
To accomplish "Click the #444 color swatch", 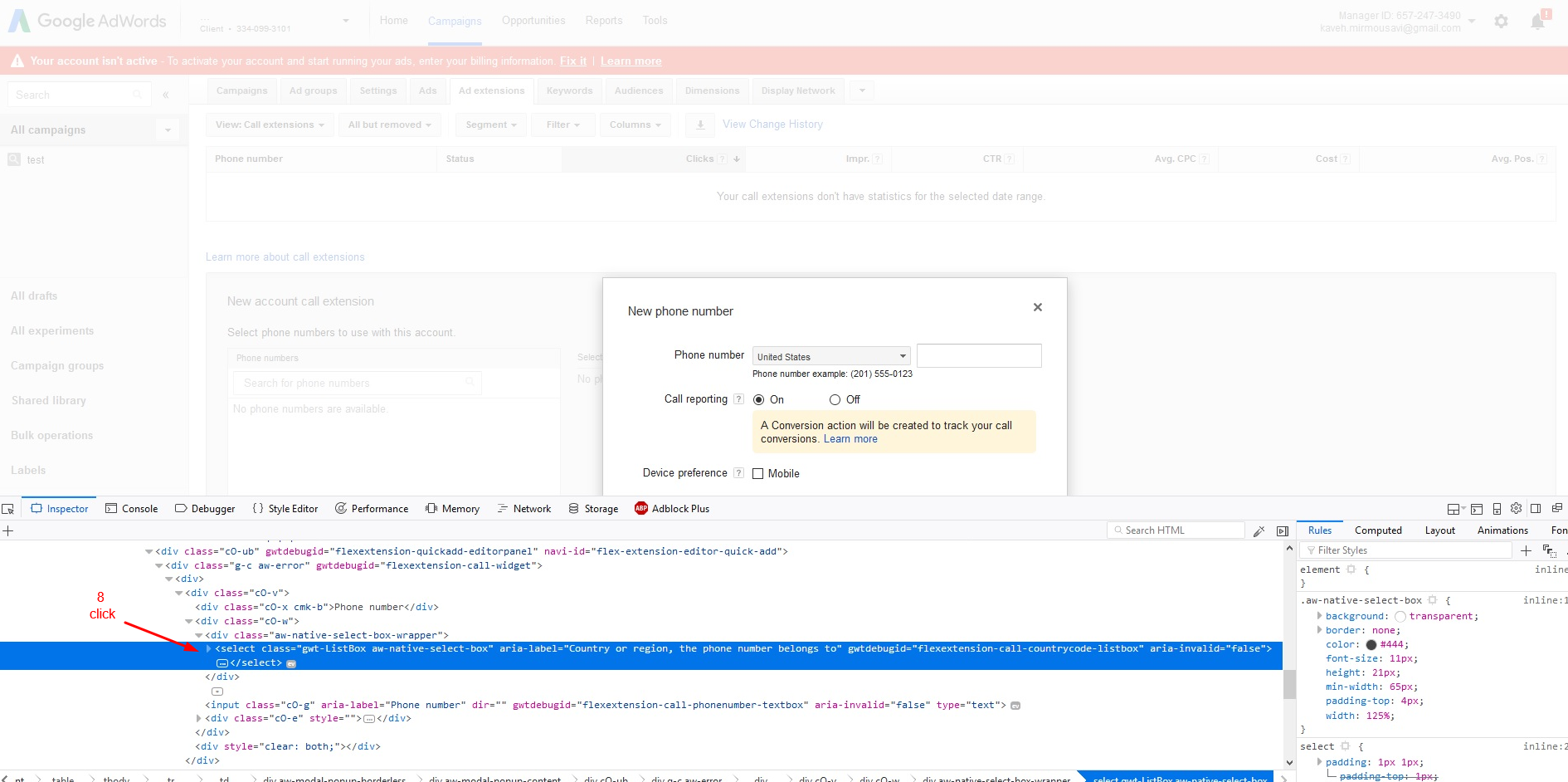I will click(1371, 645).
